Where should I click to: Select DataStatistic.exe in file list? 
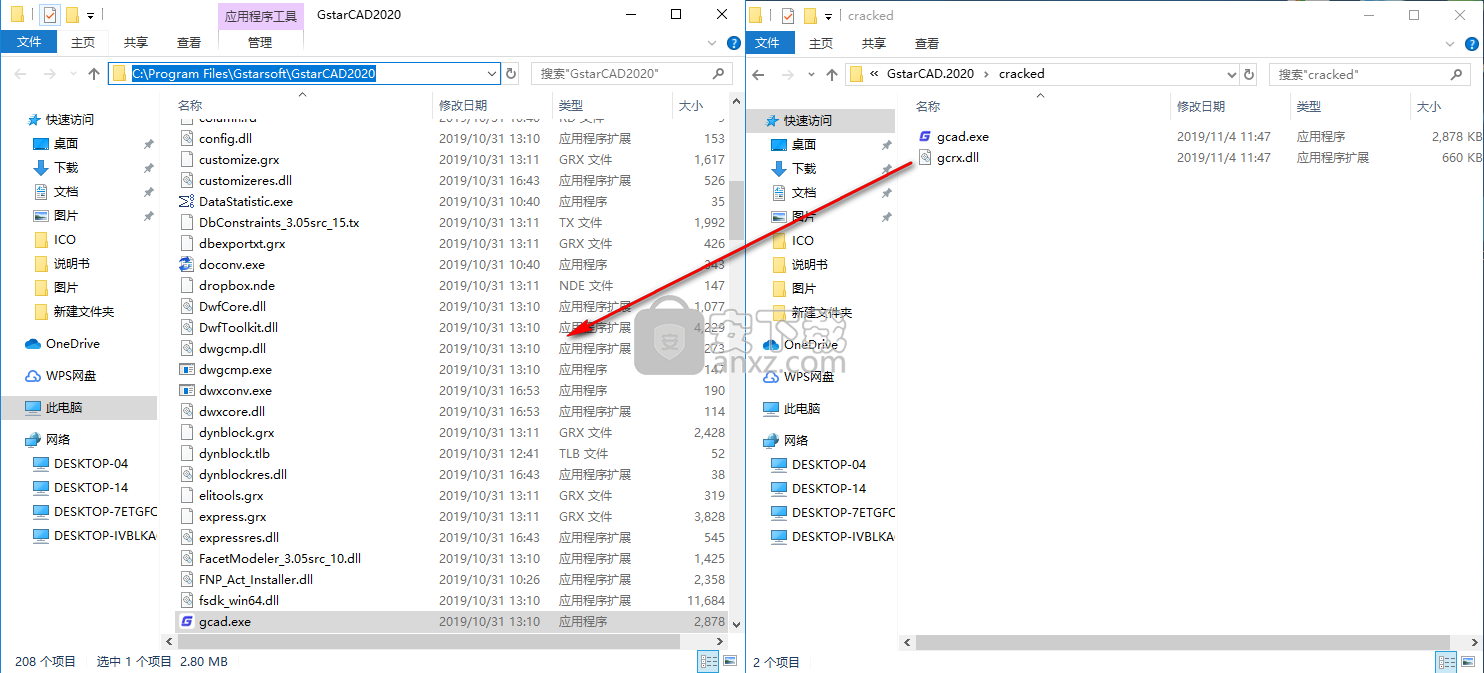pyautogui.click(x=246, y=202)
